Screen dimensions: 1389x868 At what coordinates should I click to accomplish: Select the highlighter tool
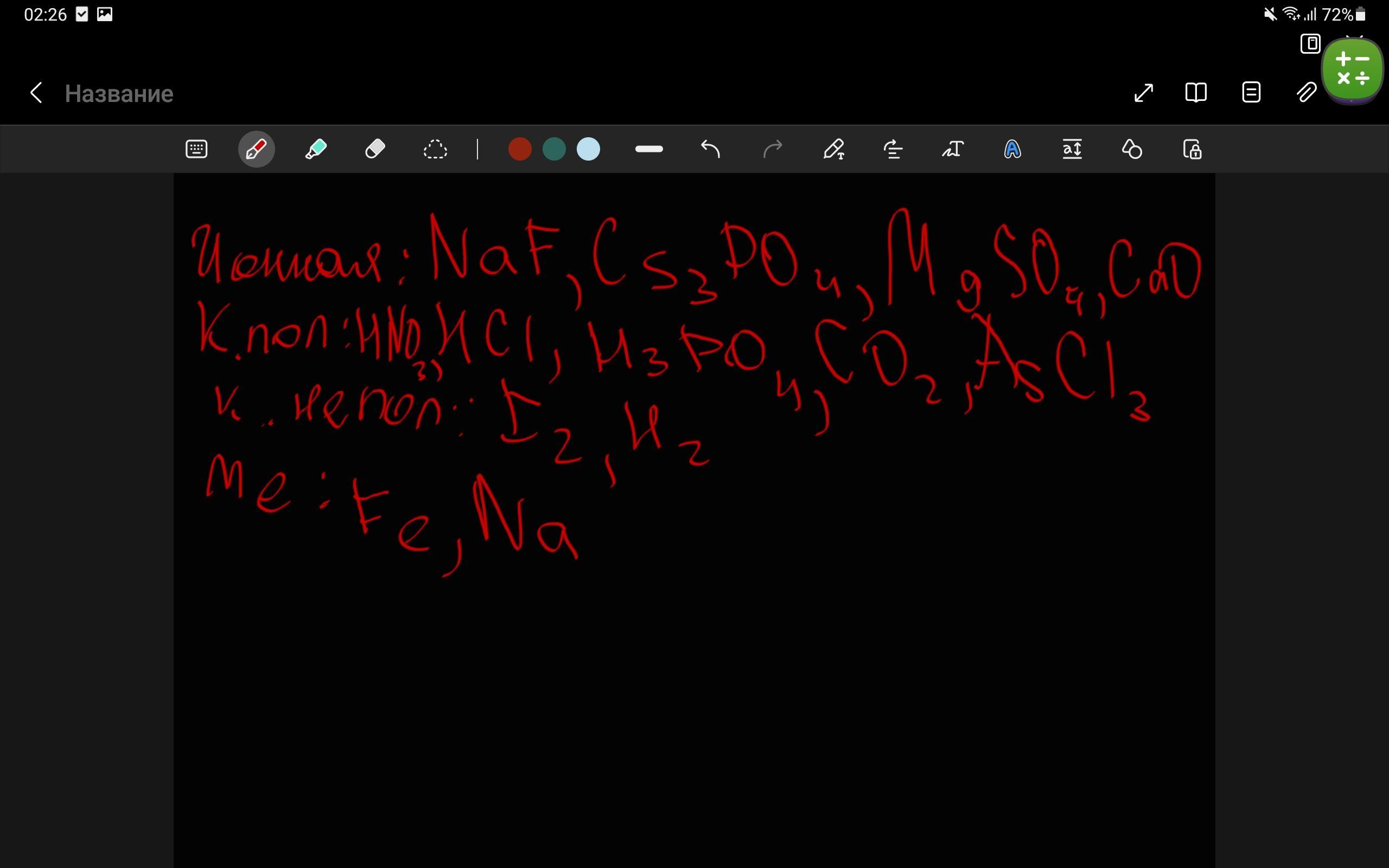pyautogui.click(x=316, y=149)
